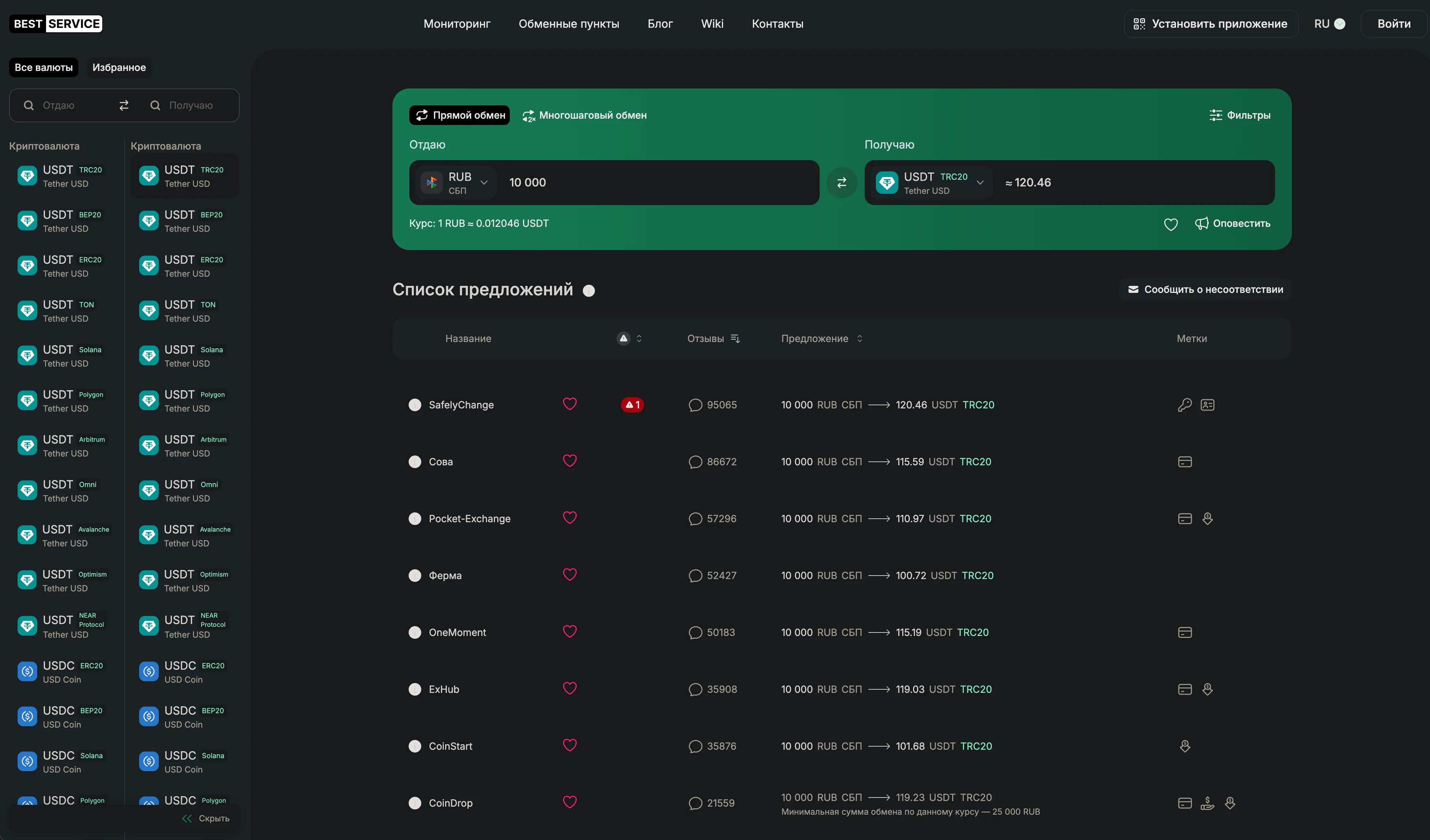Click the reviews bubble for ExHub
This screenshot has width=1430, height=840.
point(695,689)
